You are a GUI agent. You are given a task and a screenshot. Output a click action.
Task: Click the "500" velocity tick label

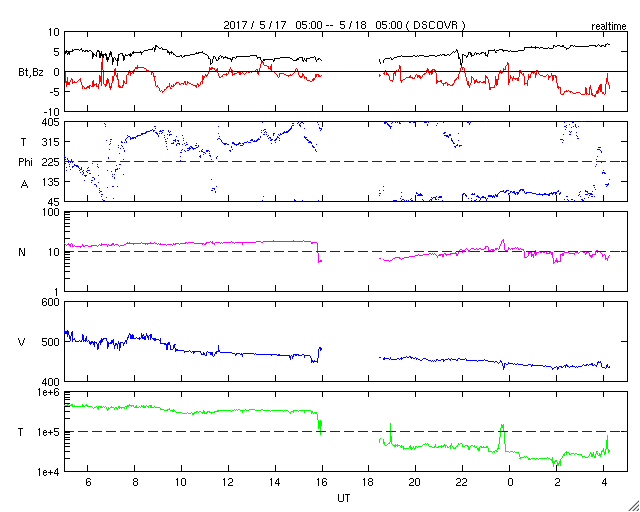51,342
